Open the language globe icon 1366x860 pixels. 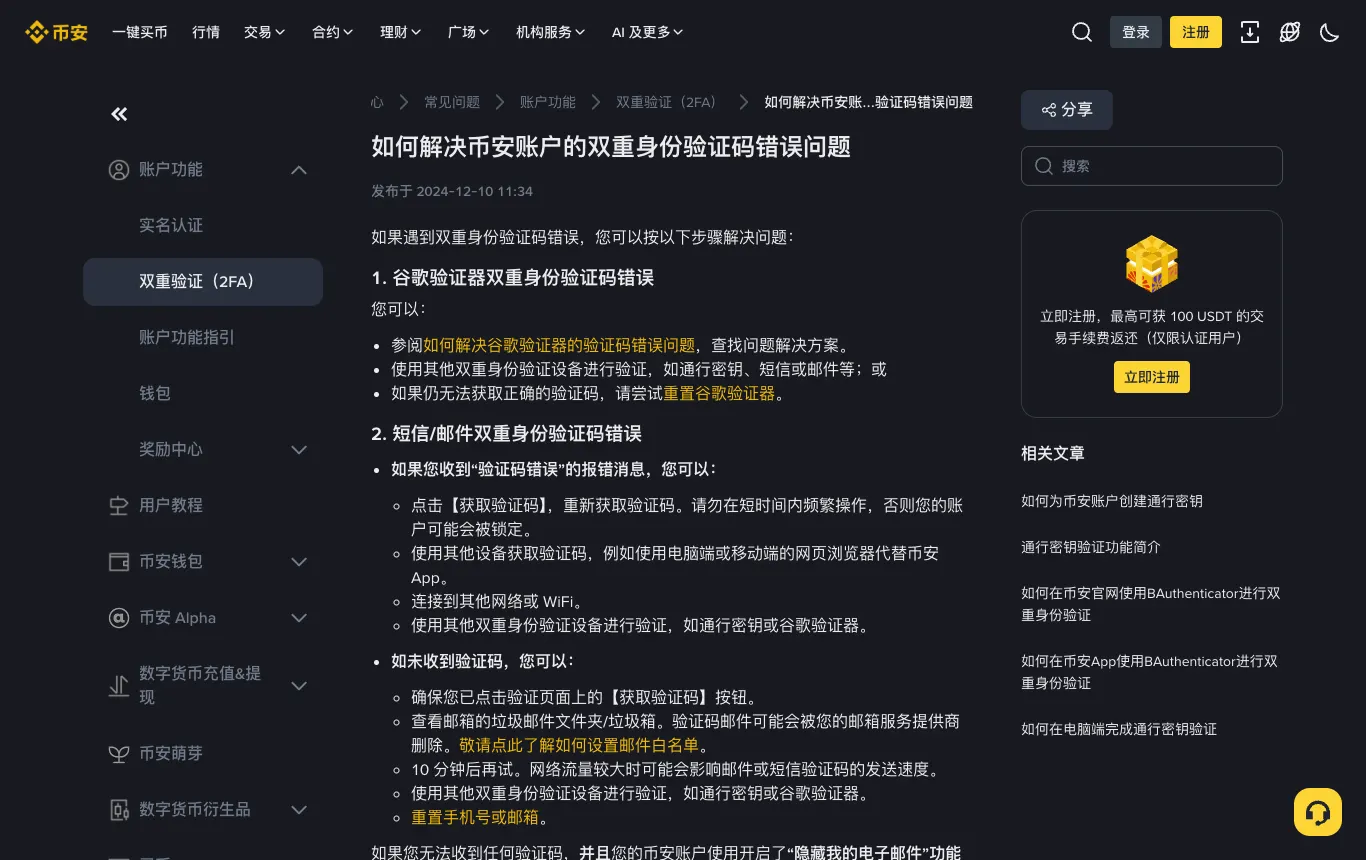(x=1290, y=32)
